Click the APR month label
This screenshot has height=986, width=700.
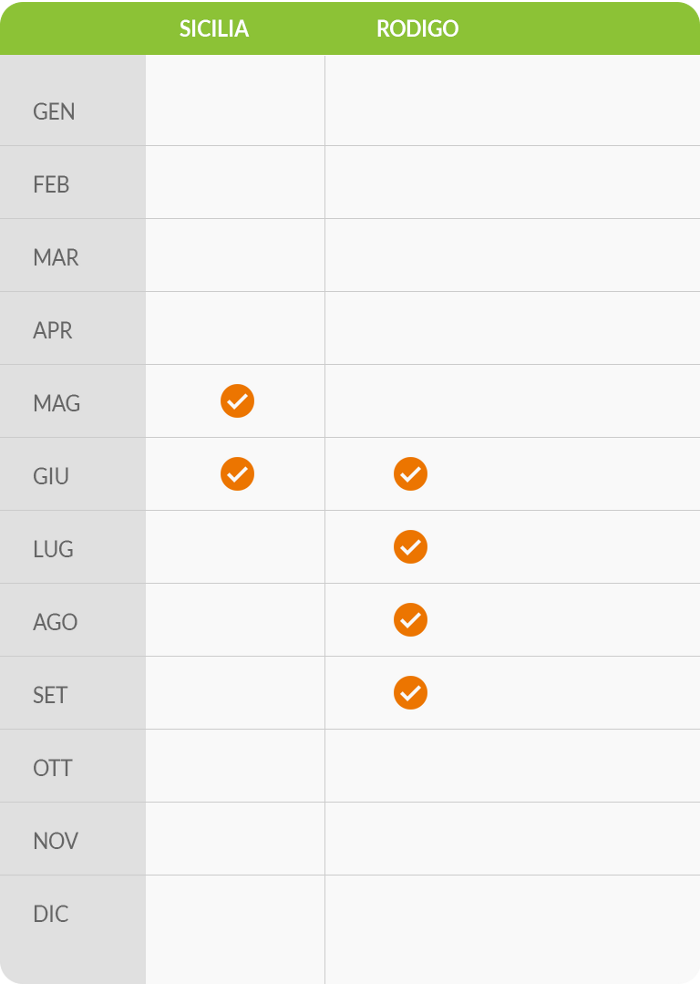[53, 330]
